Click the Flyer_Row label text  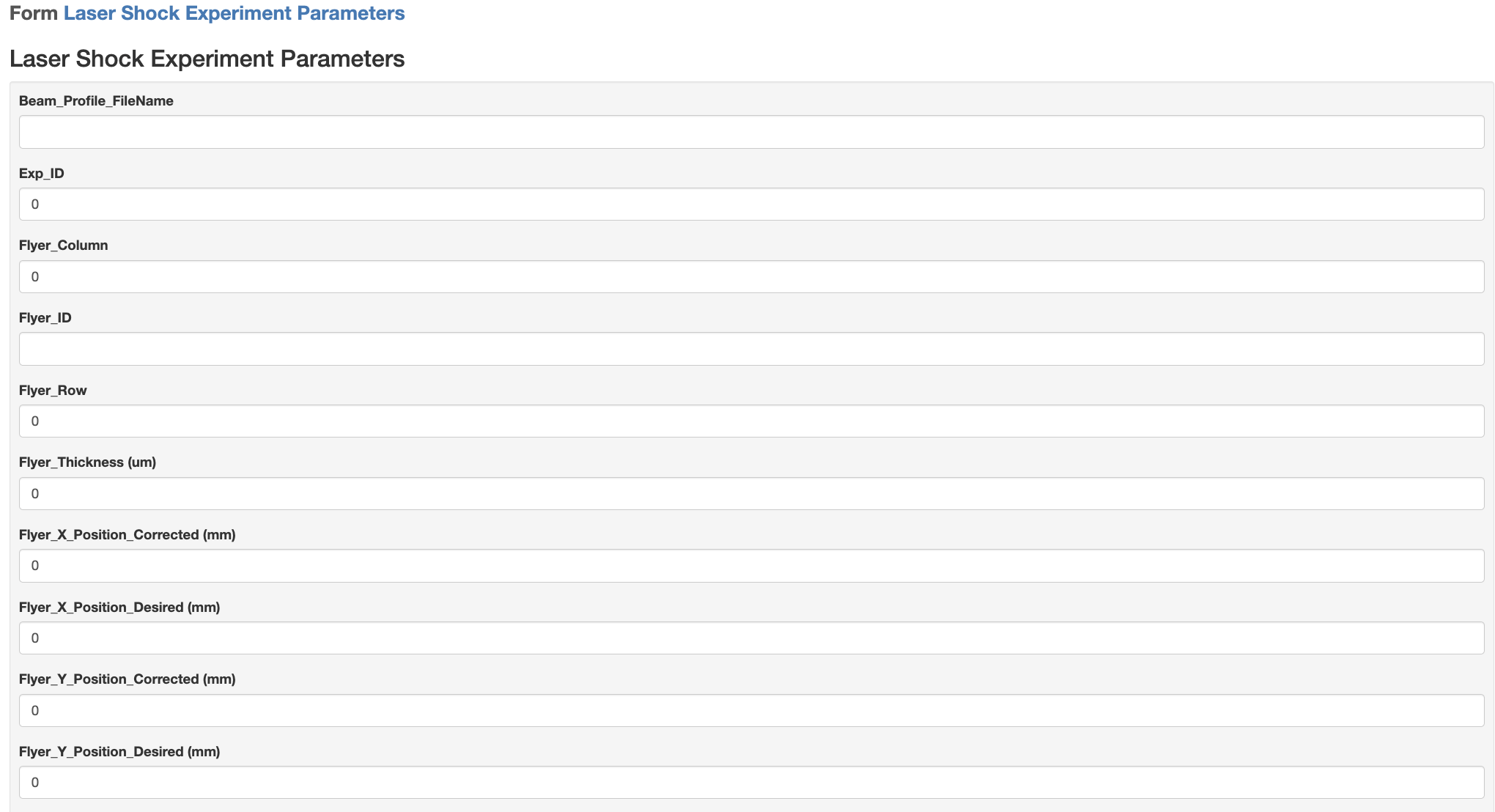point(53,391)
